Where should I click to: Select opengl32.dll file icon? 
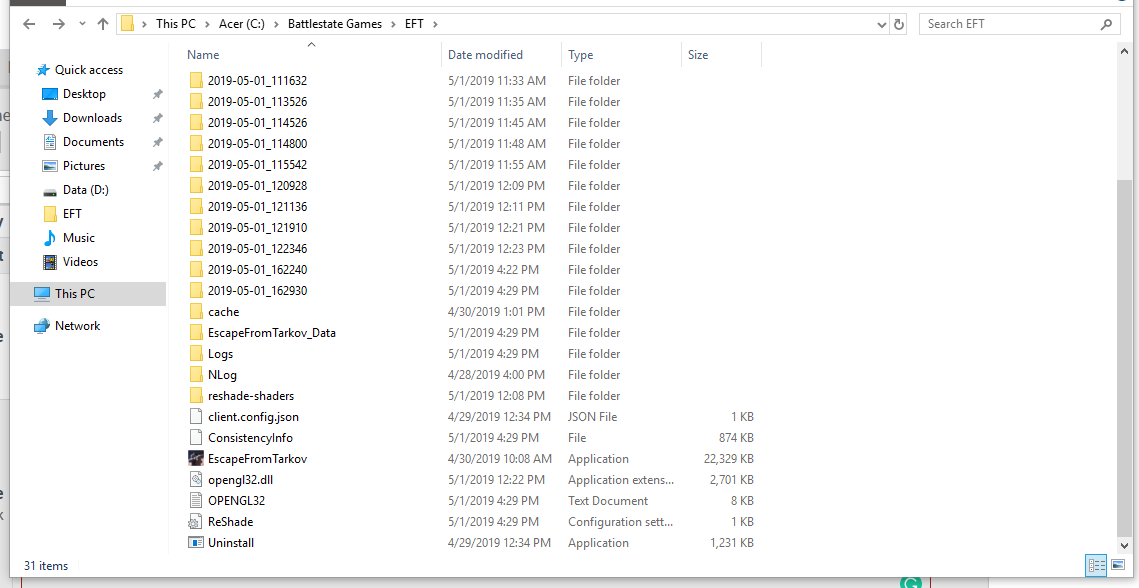pos(195,480)
